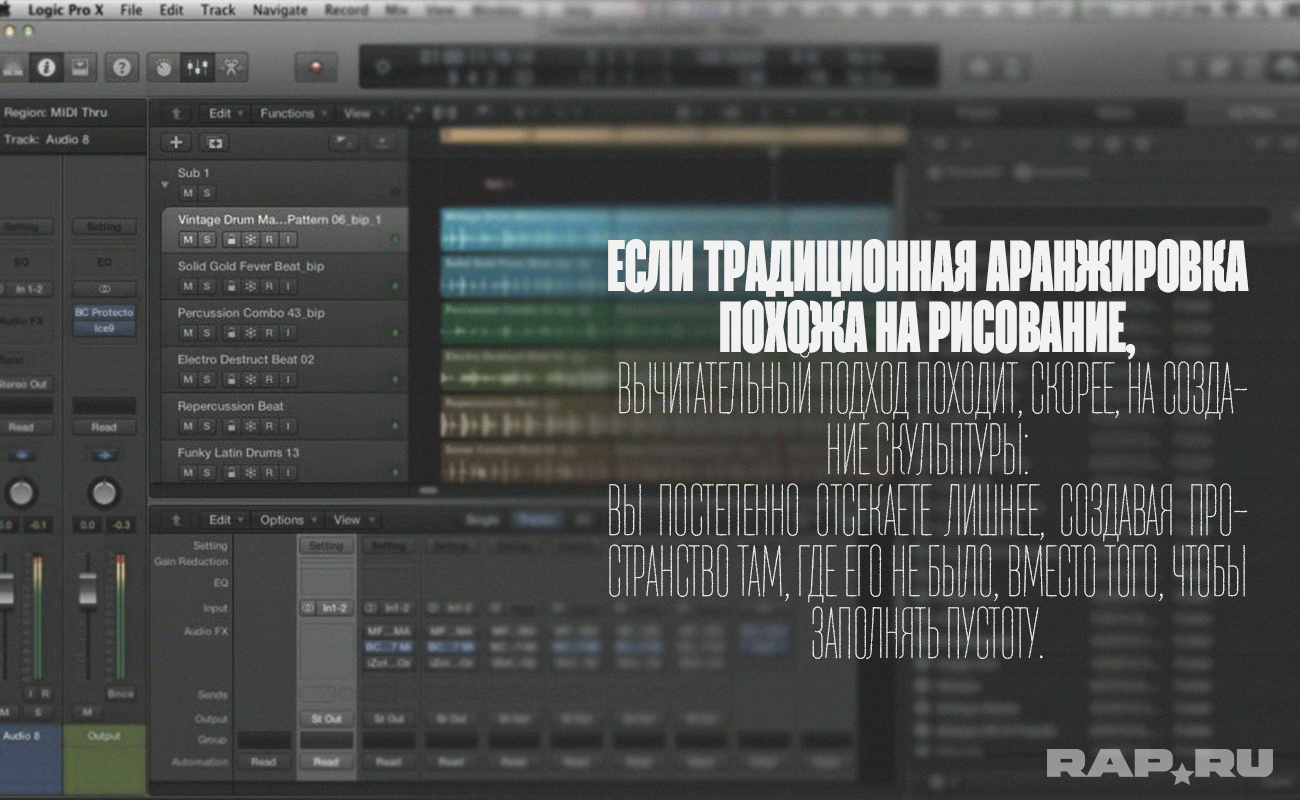Open the Options dropdown in mixer panel

[286, 520]
